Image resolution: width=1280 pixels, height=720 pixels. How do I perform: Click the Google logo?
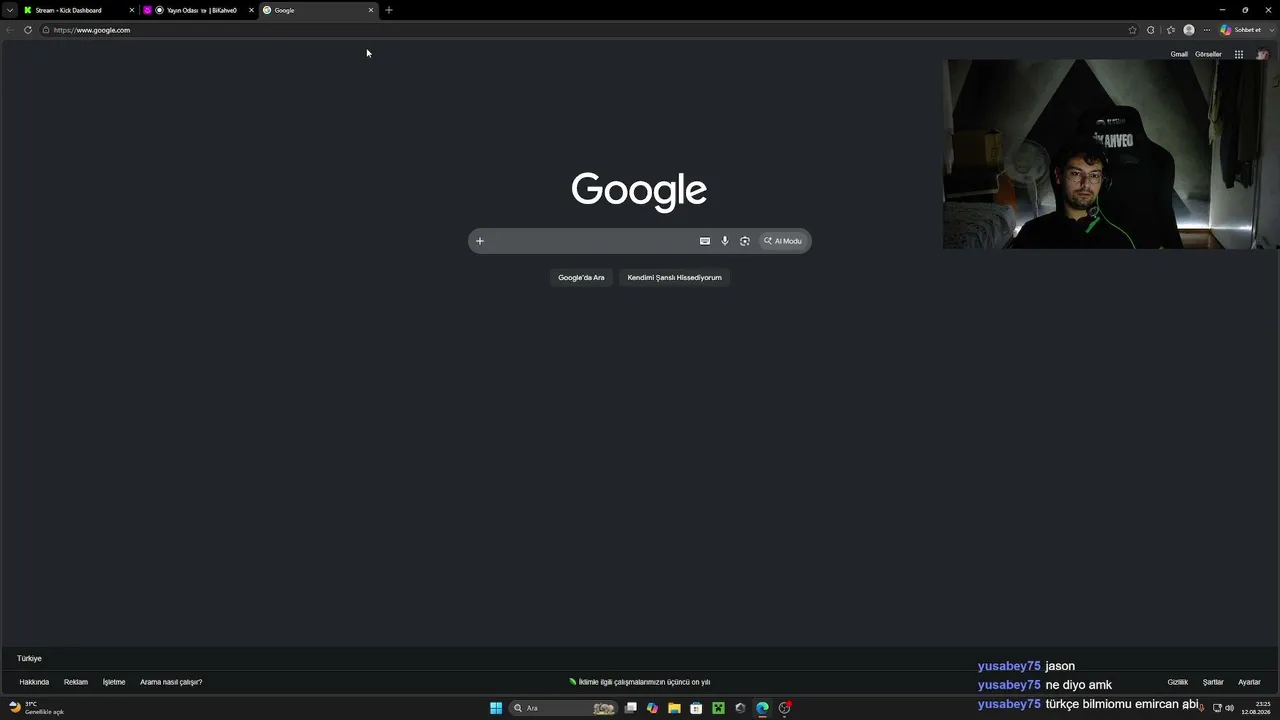coord(639,190)
